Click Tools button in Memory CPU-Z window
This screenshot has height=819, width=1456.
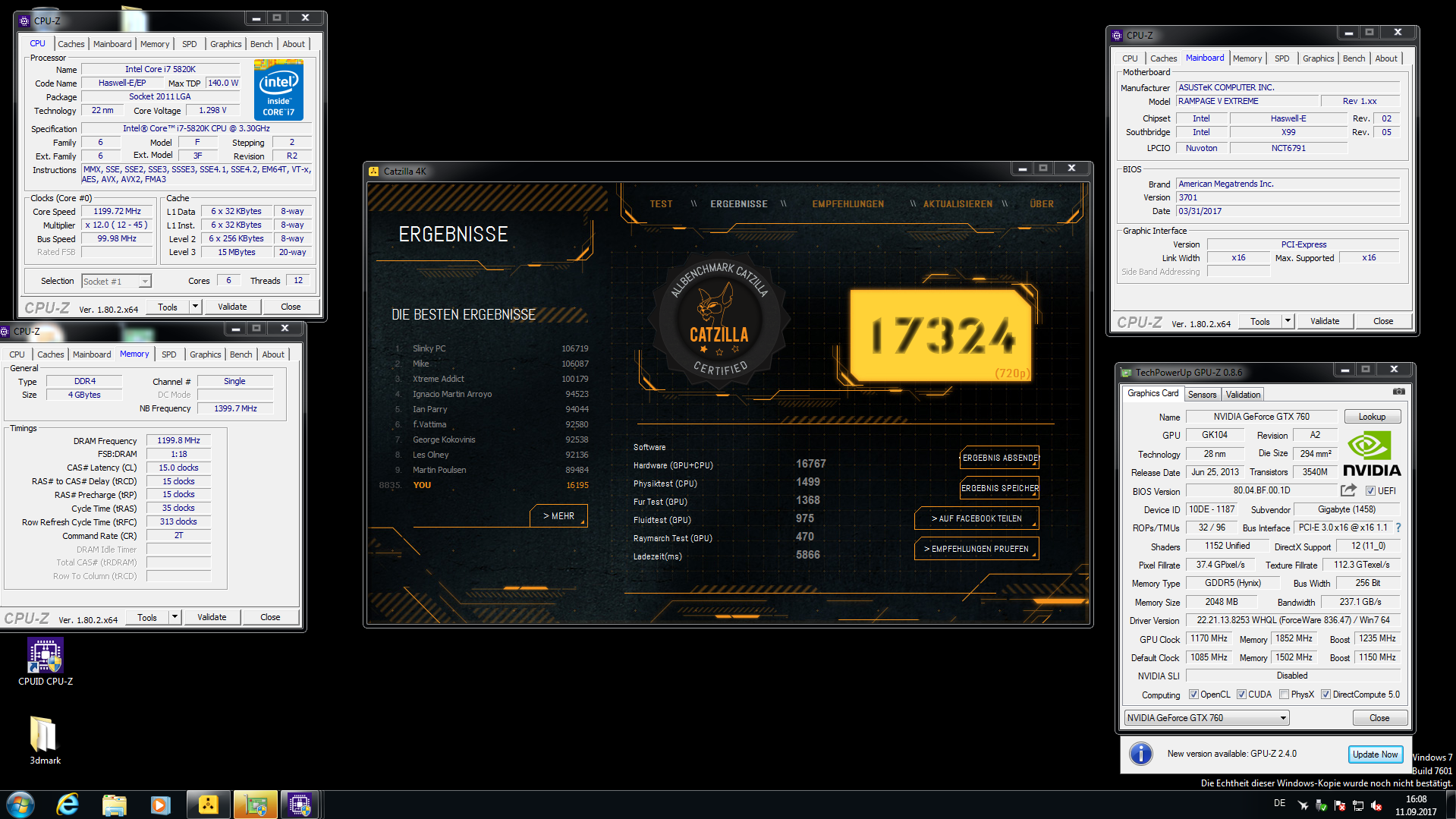147,617
